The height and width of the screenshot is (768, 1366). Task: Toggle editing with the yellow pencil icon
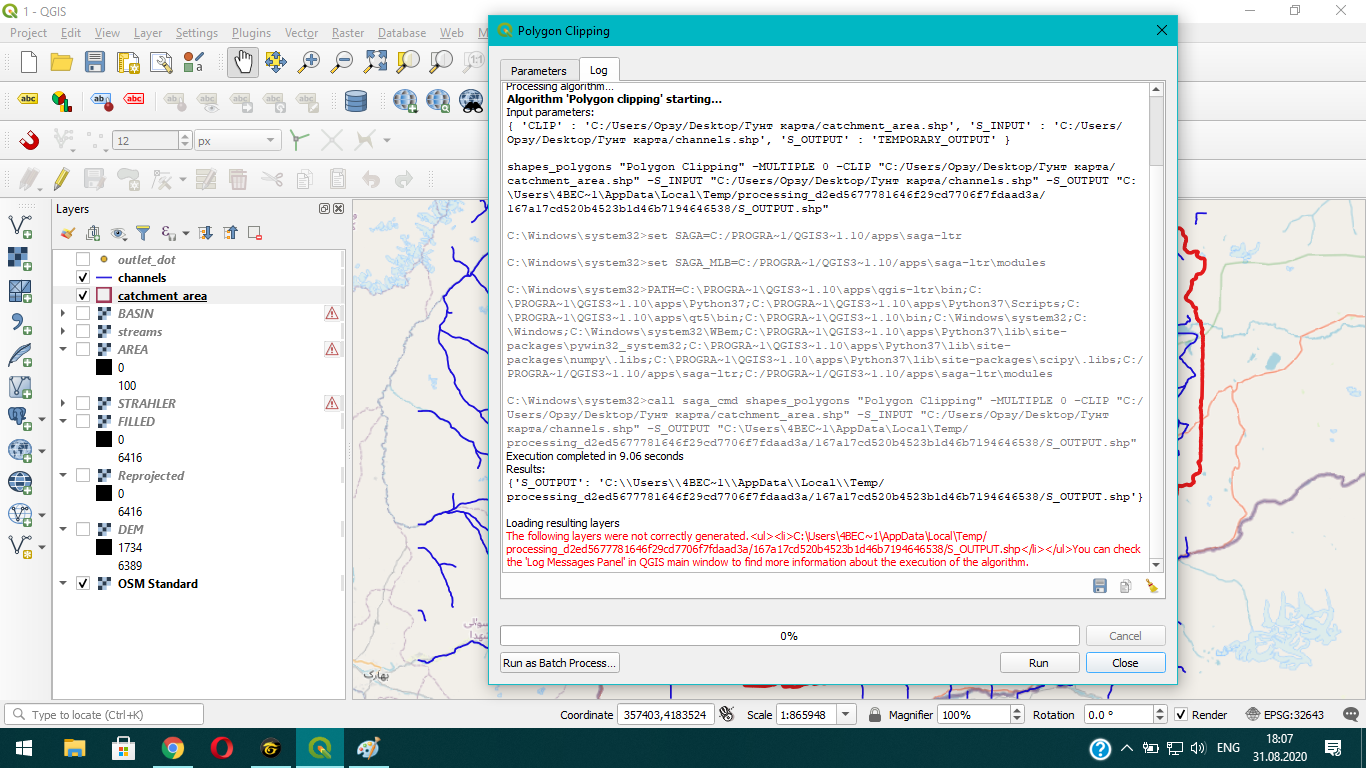point(62,179)
